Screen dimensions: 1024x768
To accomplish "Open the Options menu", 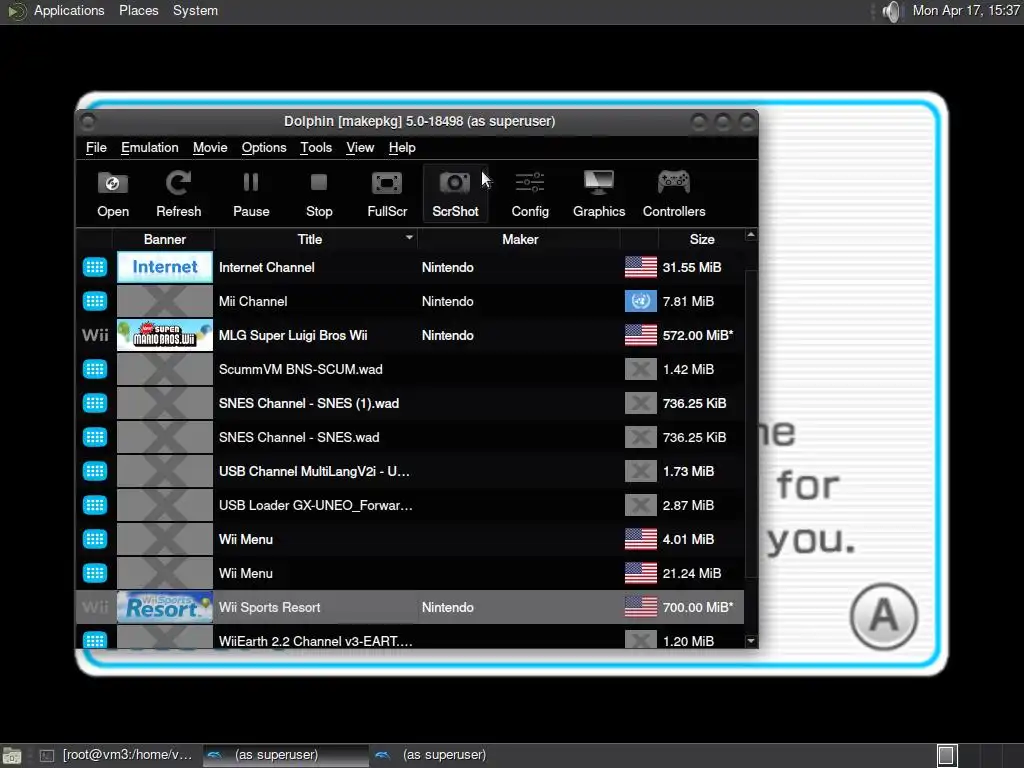I will (264, 148).
